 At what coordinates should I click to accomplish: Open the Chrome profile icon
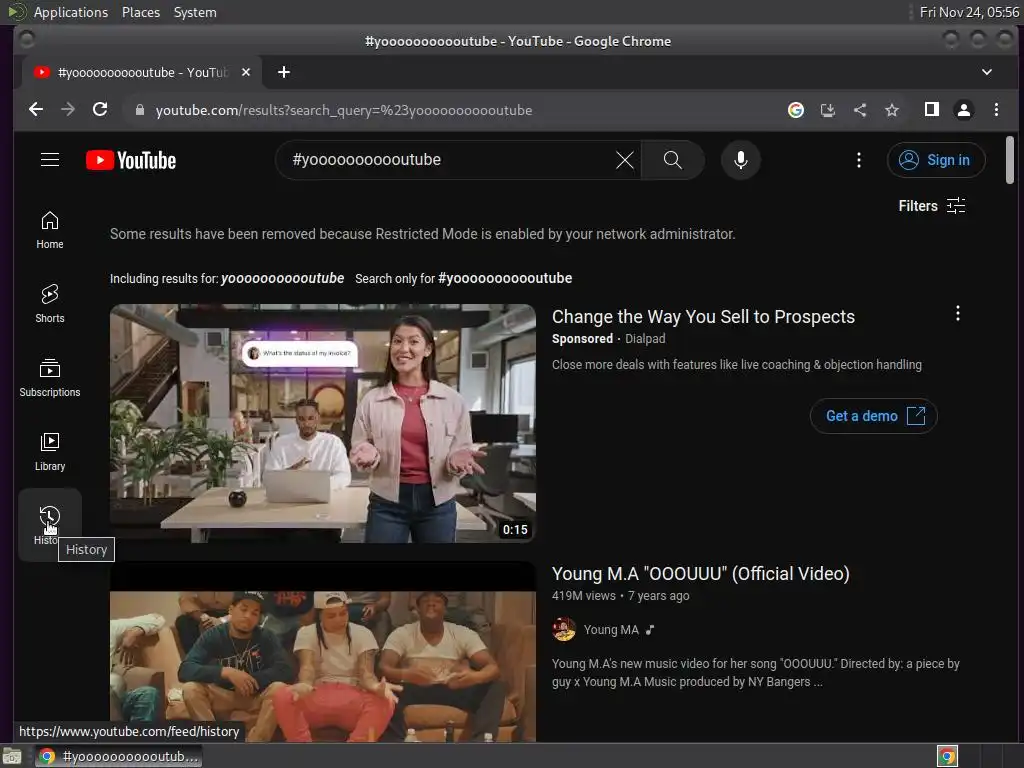(964, 110)
